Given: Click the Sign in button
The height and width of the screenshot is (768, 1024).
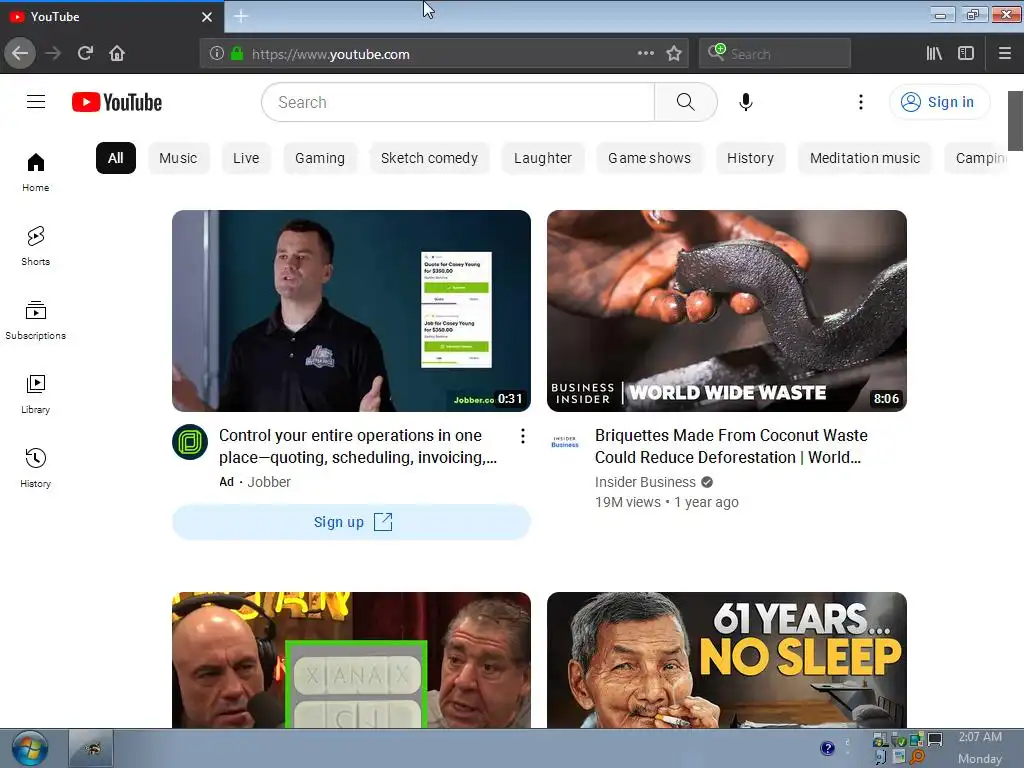Looking at the screenshot, I should point(939,102).
